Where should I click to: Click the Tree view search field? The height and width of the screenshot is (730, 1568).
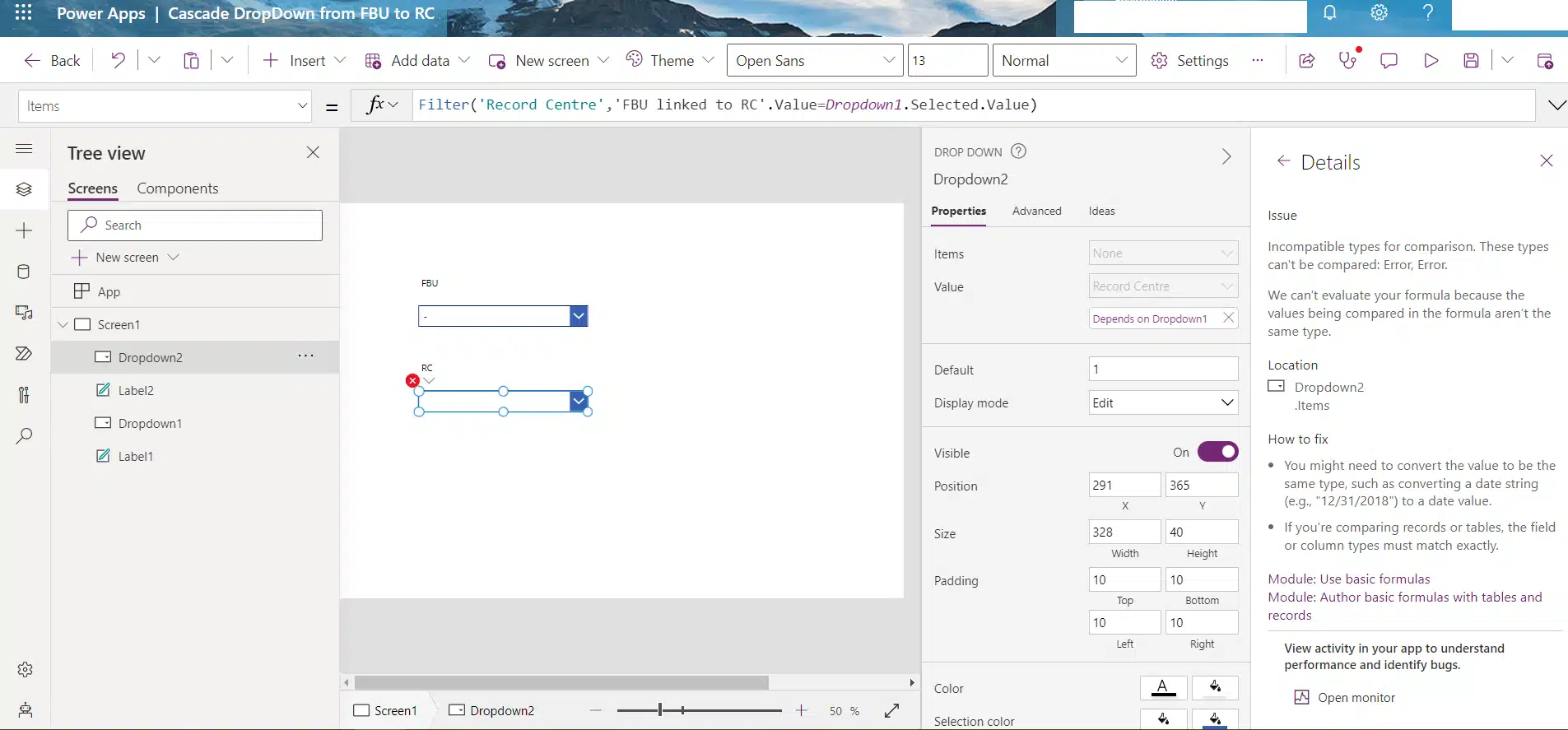coord(195,225)
